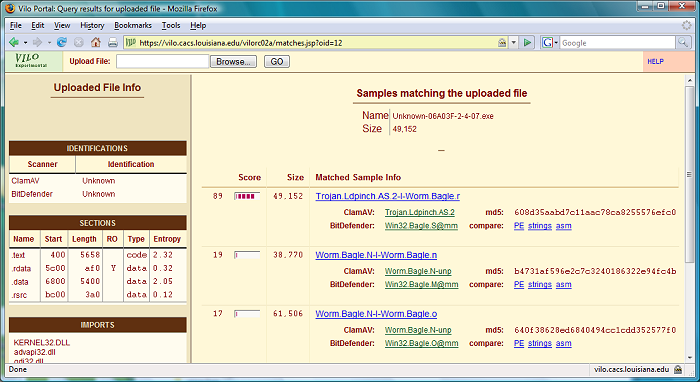700x382 pixels.
Task: Open the Edit menu
Action: click(38, 25)
